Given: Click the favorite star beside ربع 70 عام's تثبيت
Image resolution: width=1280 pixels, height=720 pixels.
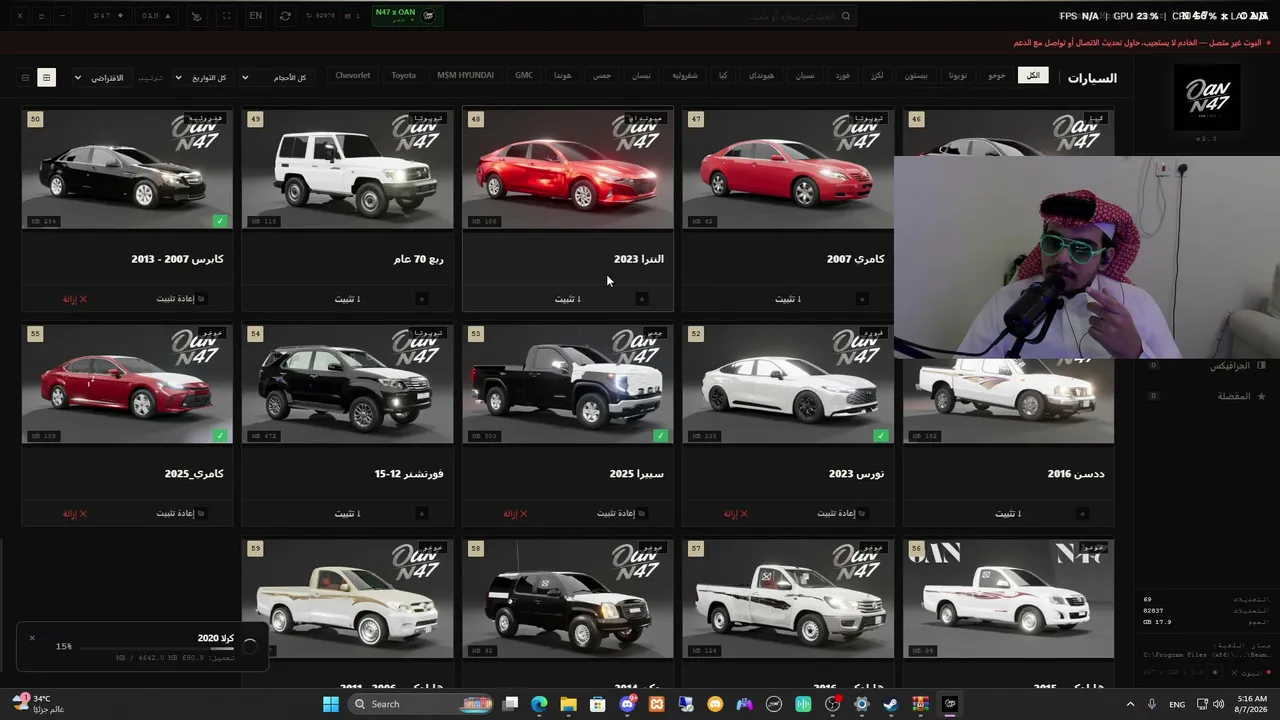Looking at the screenshot, I should pyautogui.click(x=421, y=299).
